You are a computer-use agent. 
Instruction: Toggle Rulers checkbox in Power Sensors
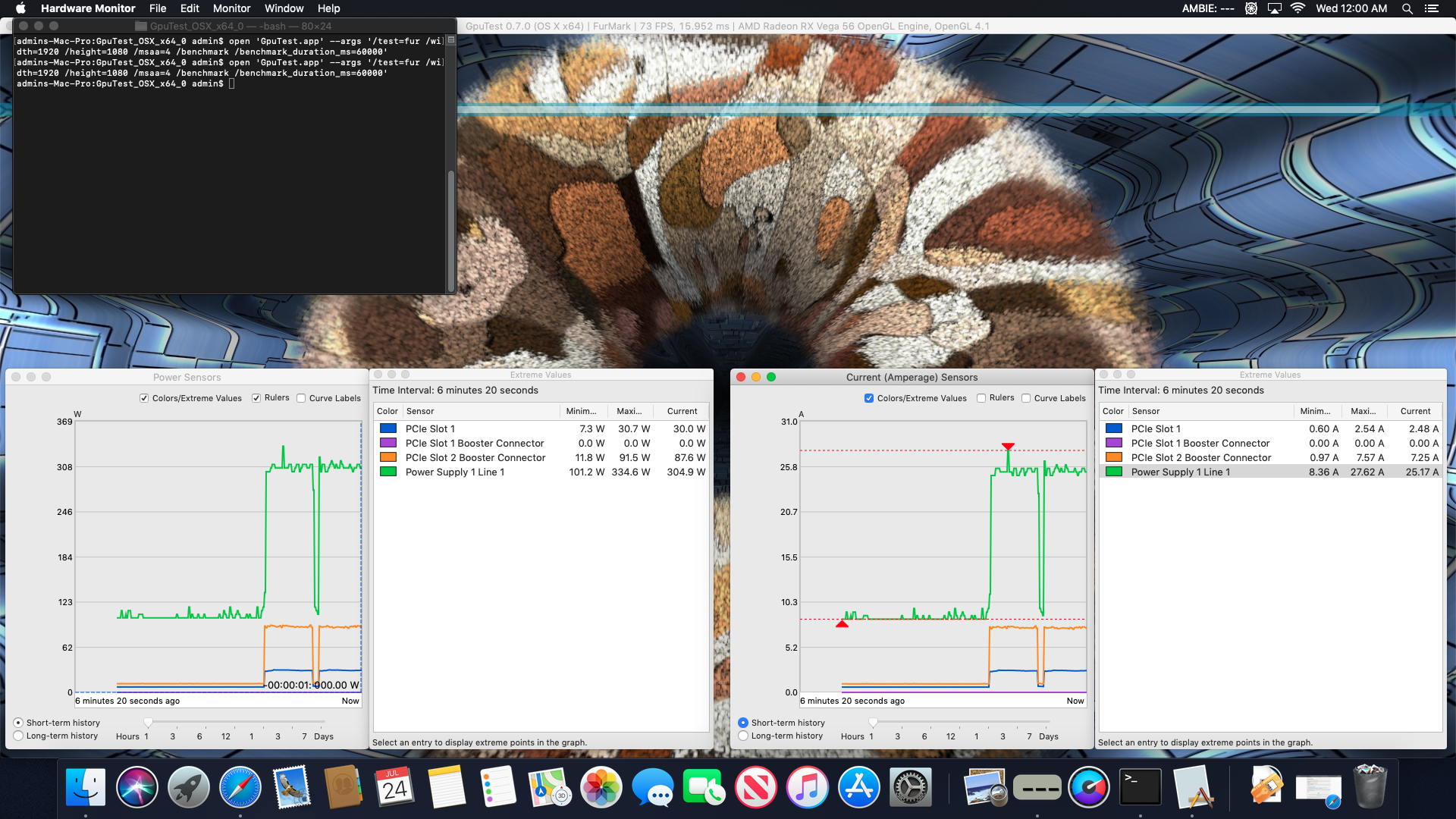256,398
